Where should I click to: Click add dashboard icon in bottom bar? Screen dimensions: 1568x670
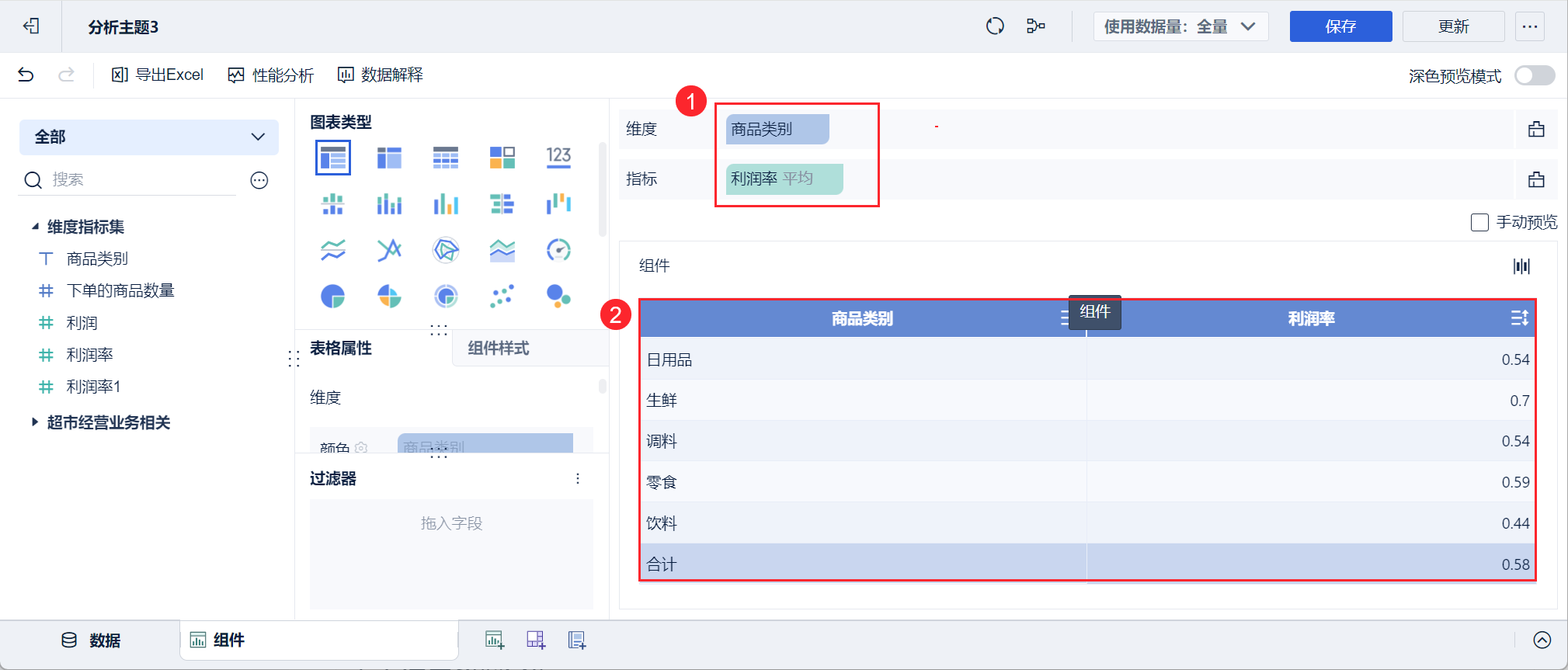536,640
